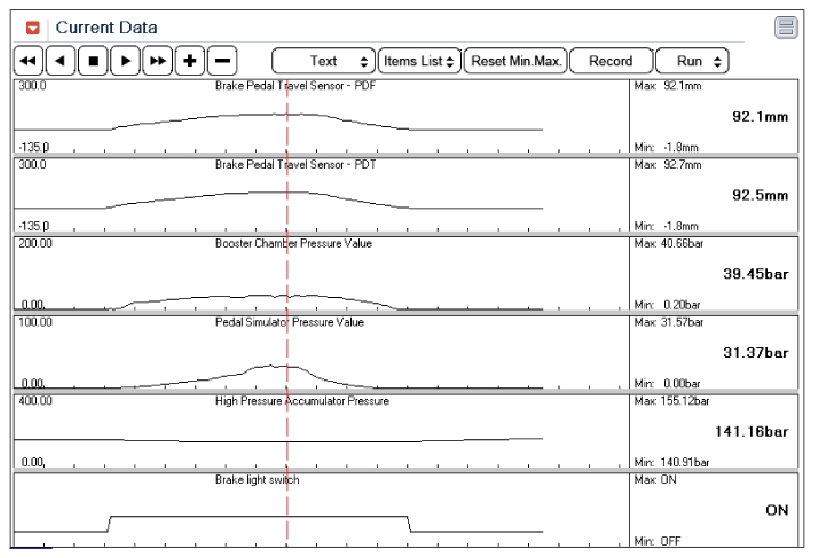Stop the data playback
This screenshot has width=814, height=558.
93,61
